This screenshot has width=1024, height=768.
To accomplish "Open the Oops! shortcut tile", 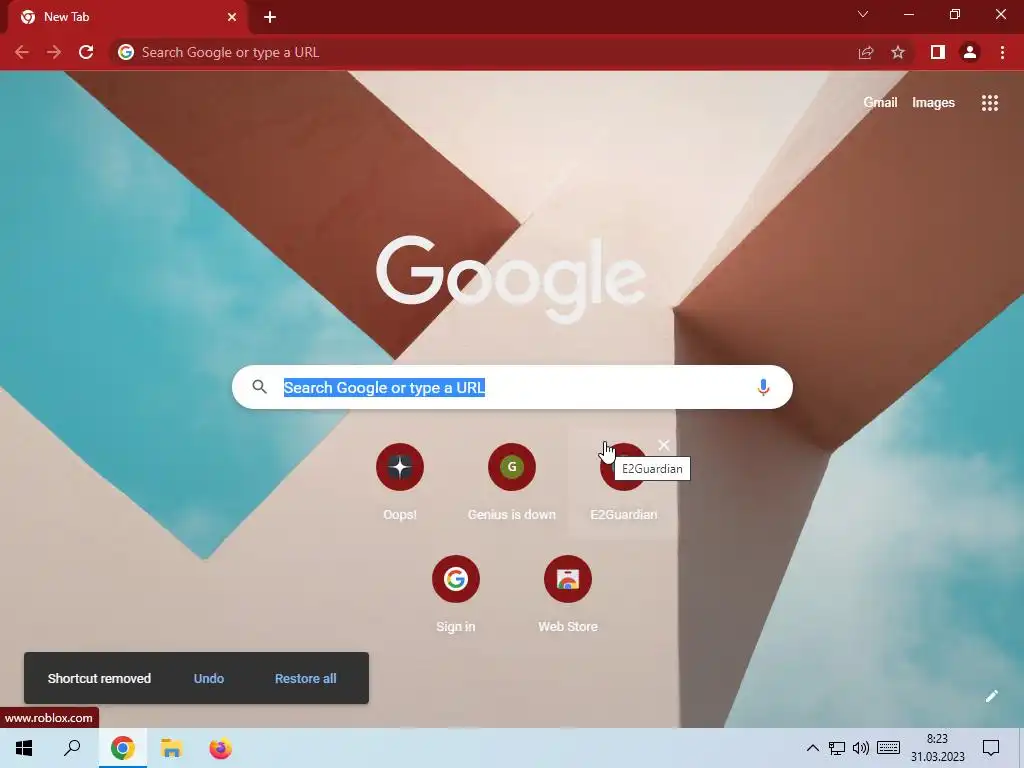I will point(400,482).
